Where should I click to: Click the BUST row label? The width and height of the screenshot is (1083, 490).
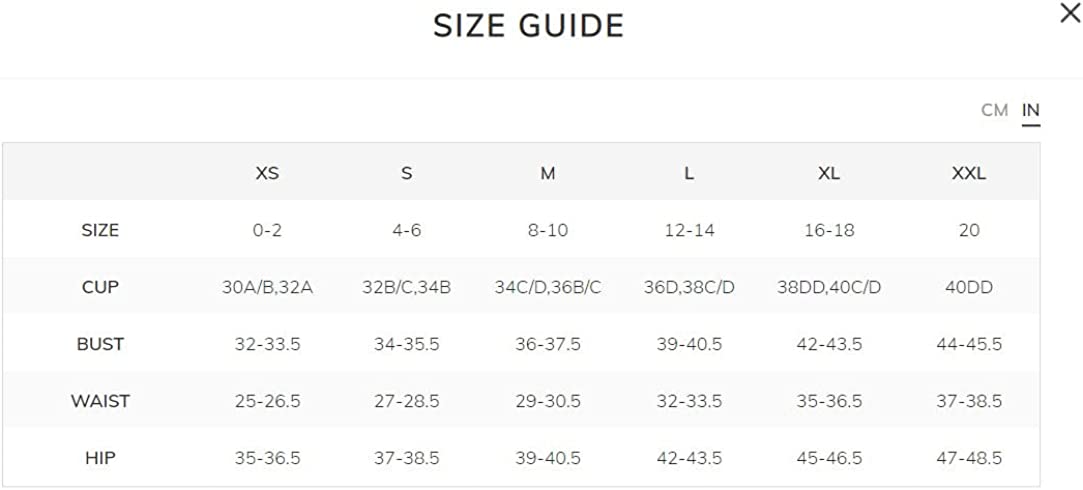[x=100, y=344]
